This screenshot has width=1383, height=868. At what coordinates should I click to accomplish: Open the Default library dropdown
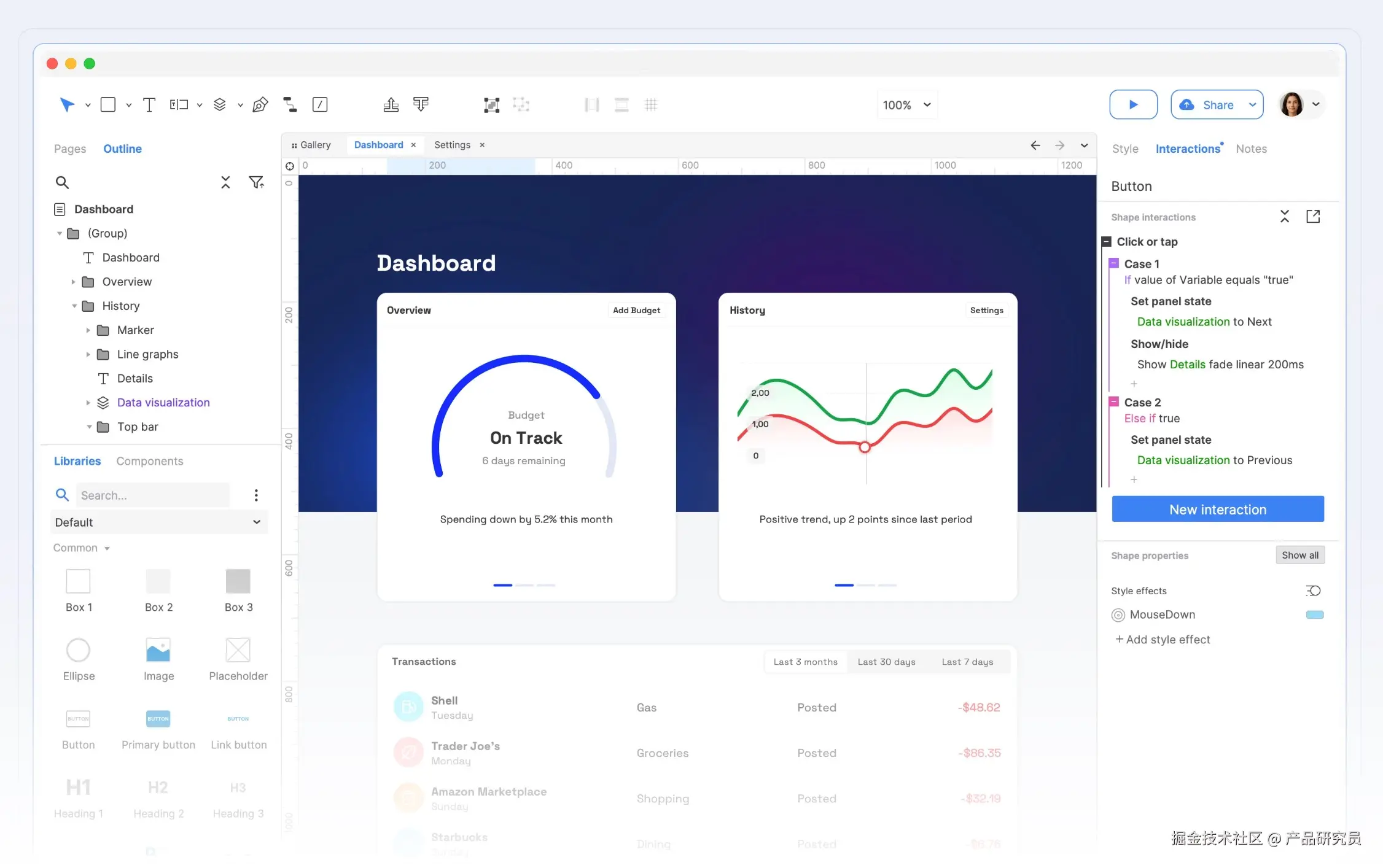158,522
